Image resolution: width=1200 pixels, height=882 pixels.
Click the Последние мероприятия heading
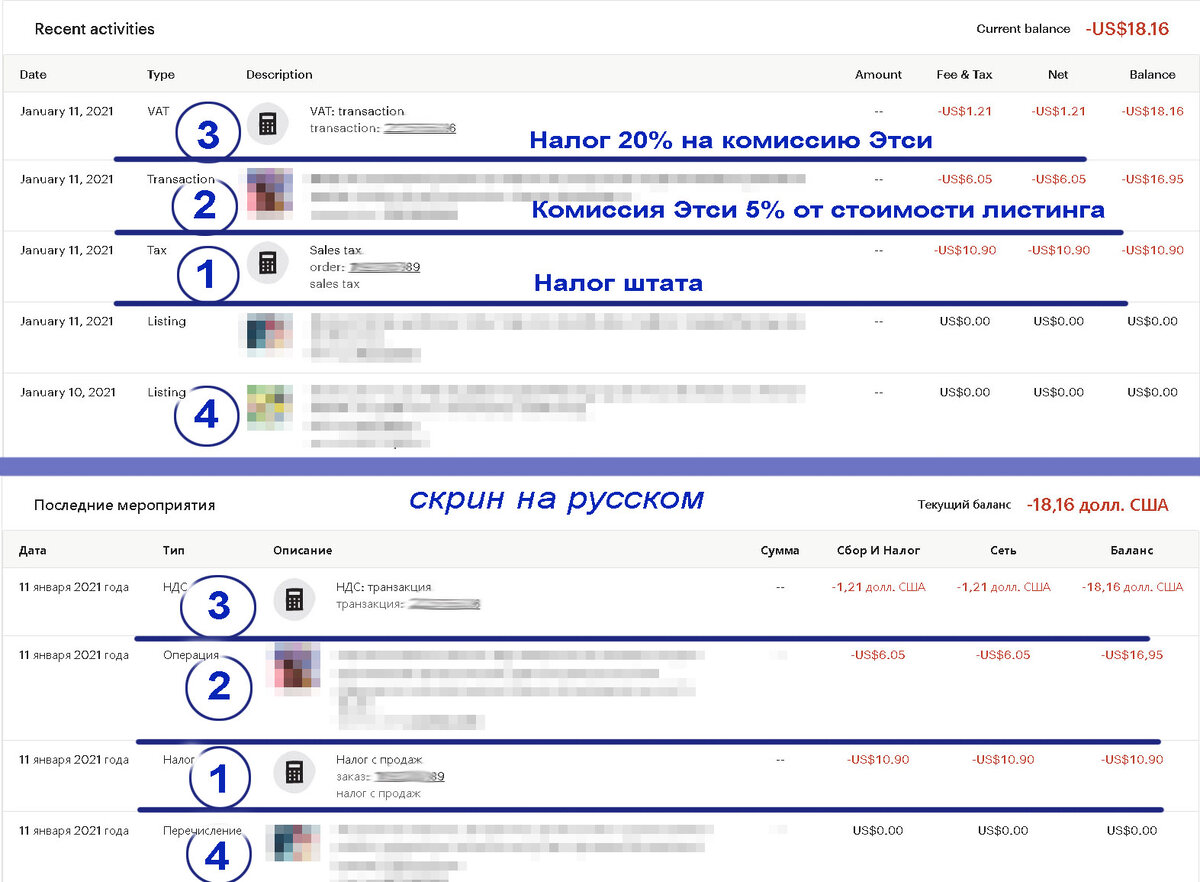pyautogui.click(x=124, y=506)
